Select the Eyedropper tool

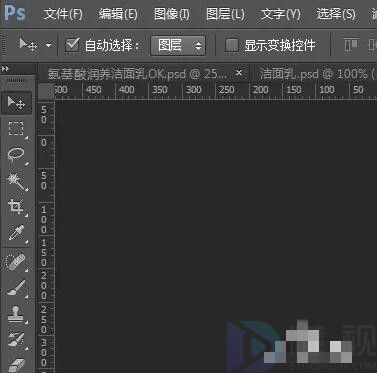click(x=16, y=233)
